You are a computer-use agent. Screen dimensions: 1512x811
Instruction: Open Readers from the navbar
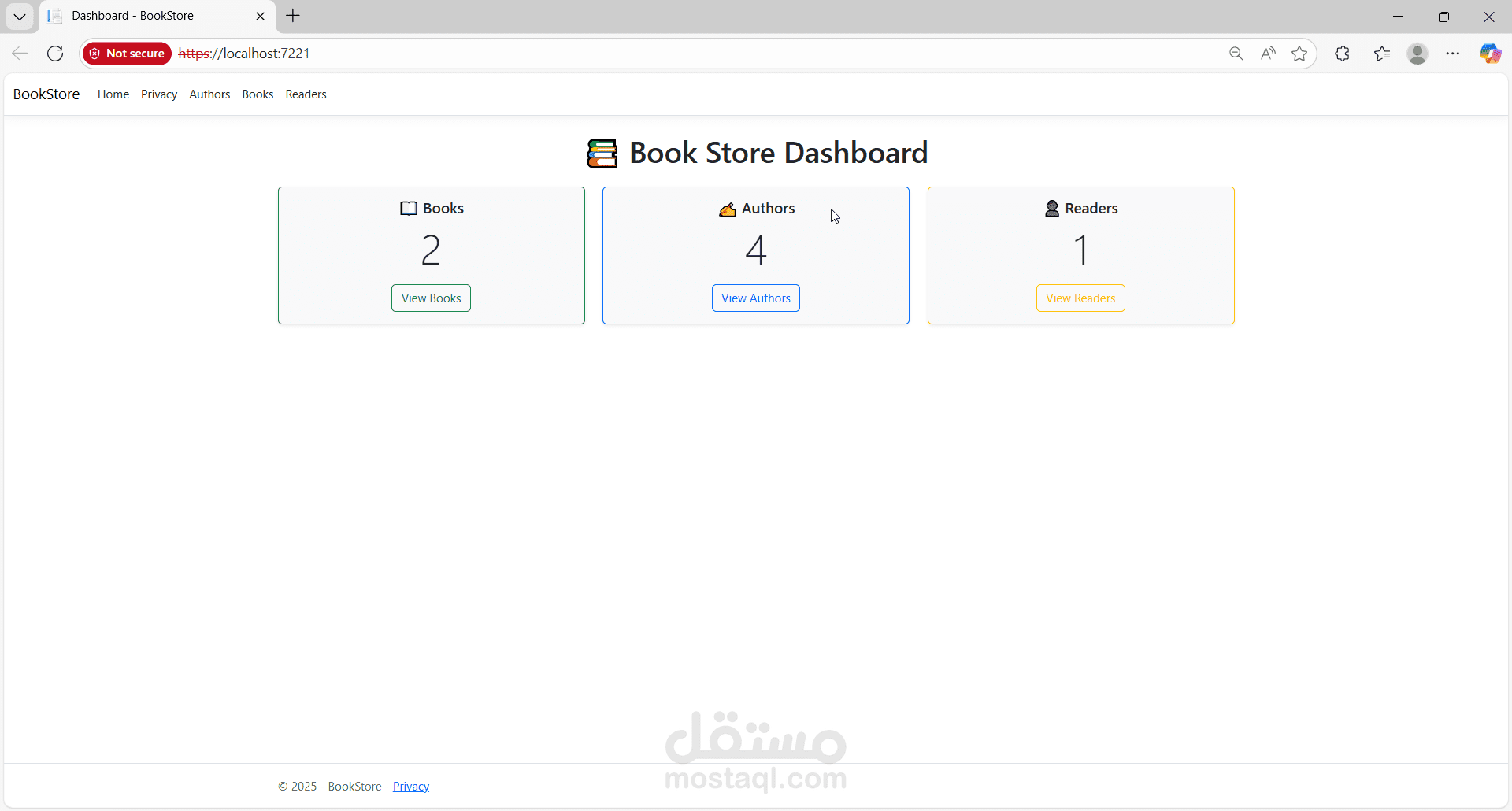pos(306,94)
